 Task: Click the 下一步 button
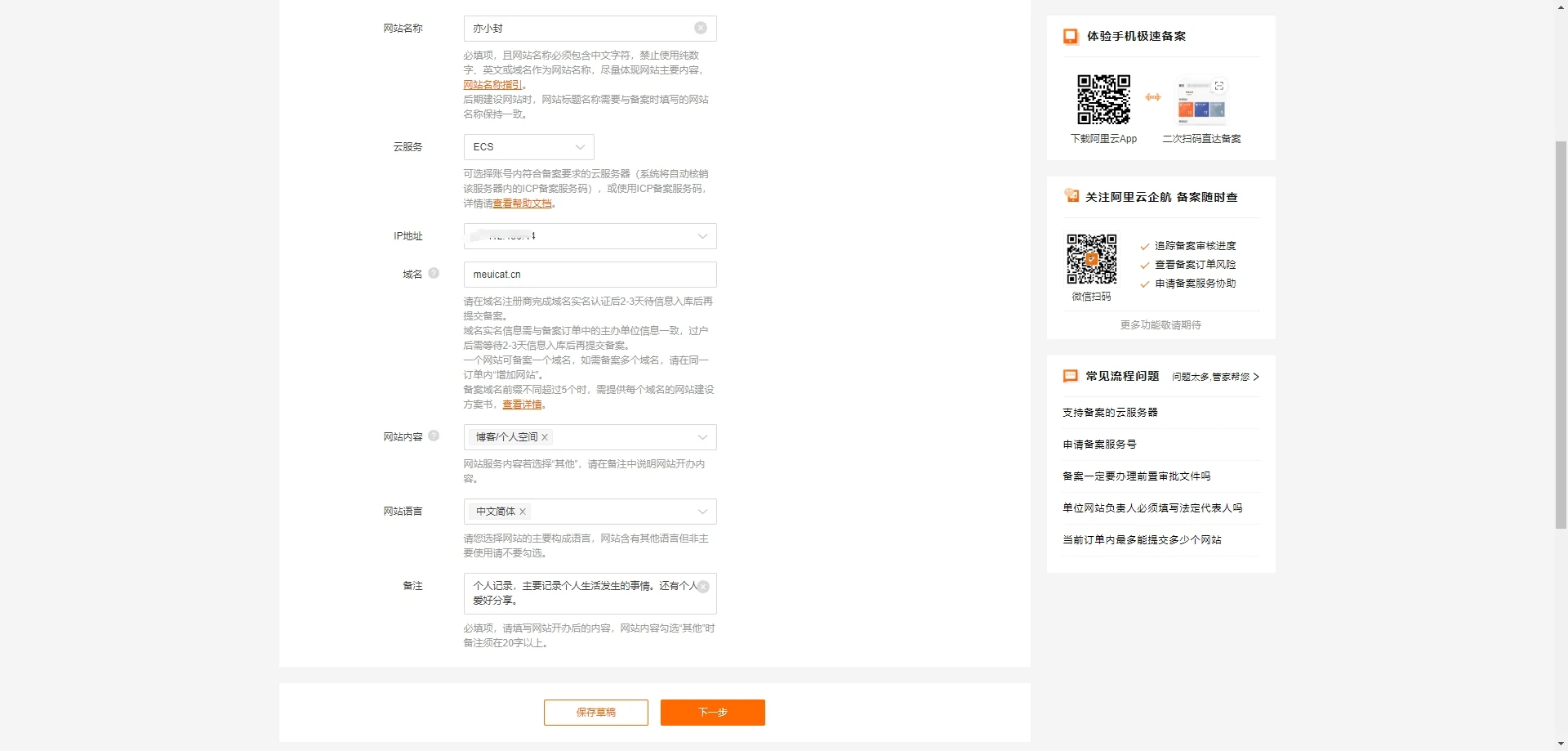[x=712, y=713]
